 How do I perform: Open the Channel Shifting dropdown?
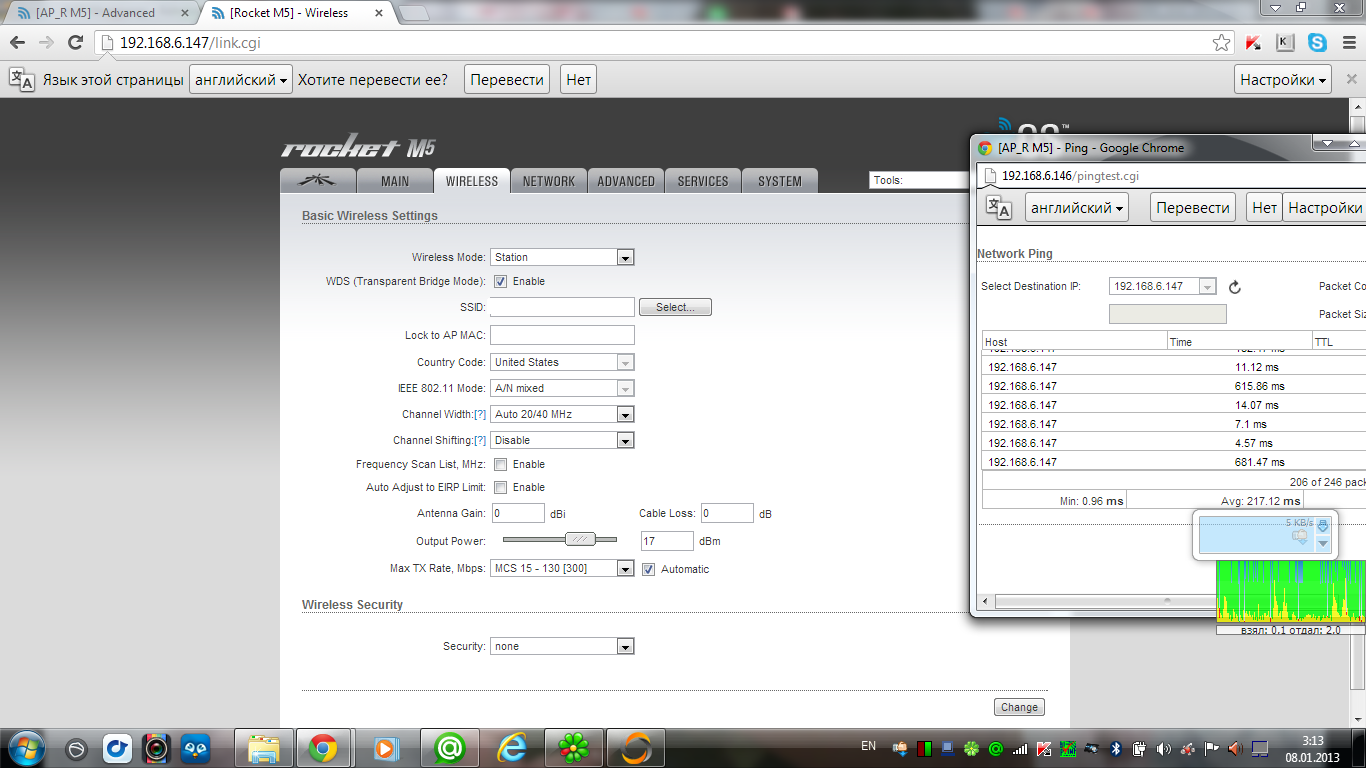(562, 440)
